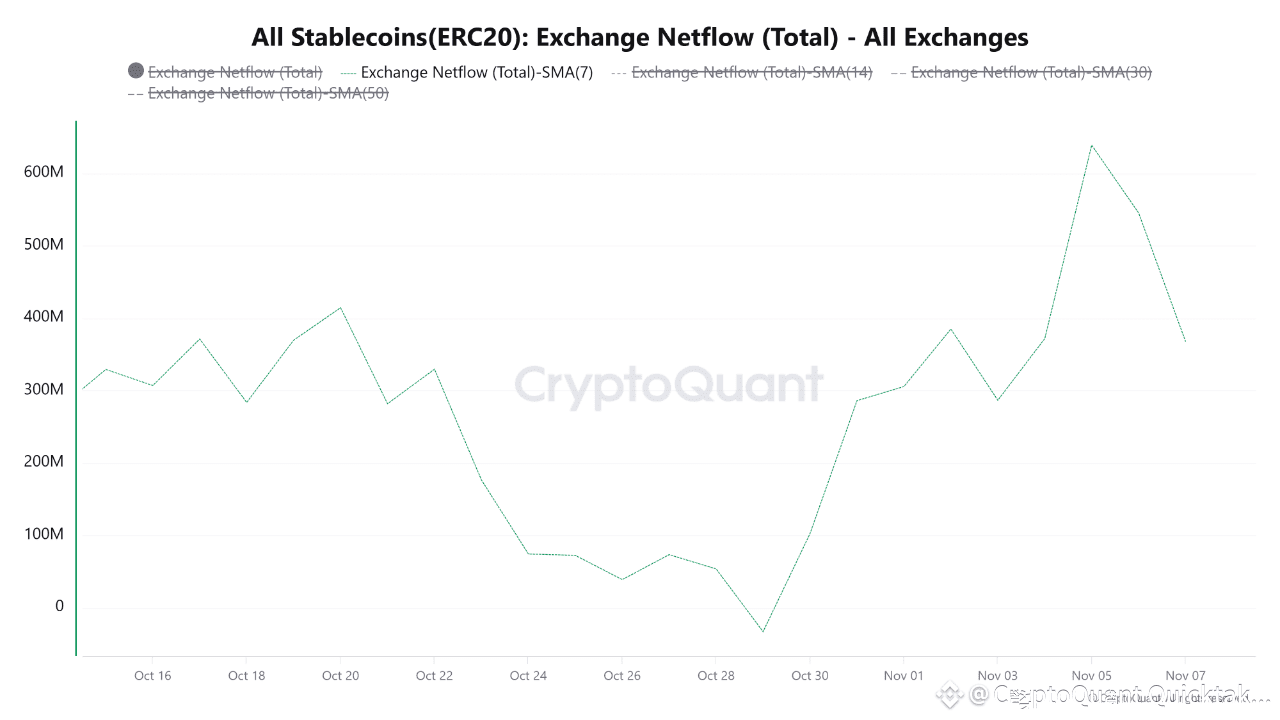Toggle the Exchange Netflow (Total)-SMA(50) legend entry
Image resolution: width=1280 pixels, height=720 pixels.
pyautogui.click(x=267, y=93)
